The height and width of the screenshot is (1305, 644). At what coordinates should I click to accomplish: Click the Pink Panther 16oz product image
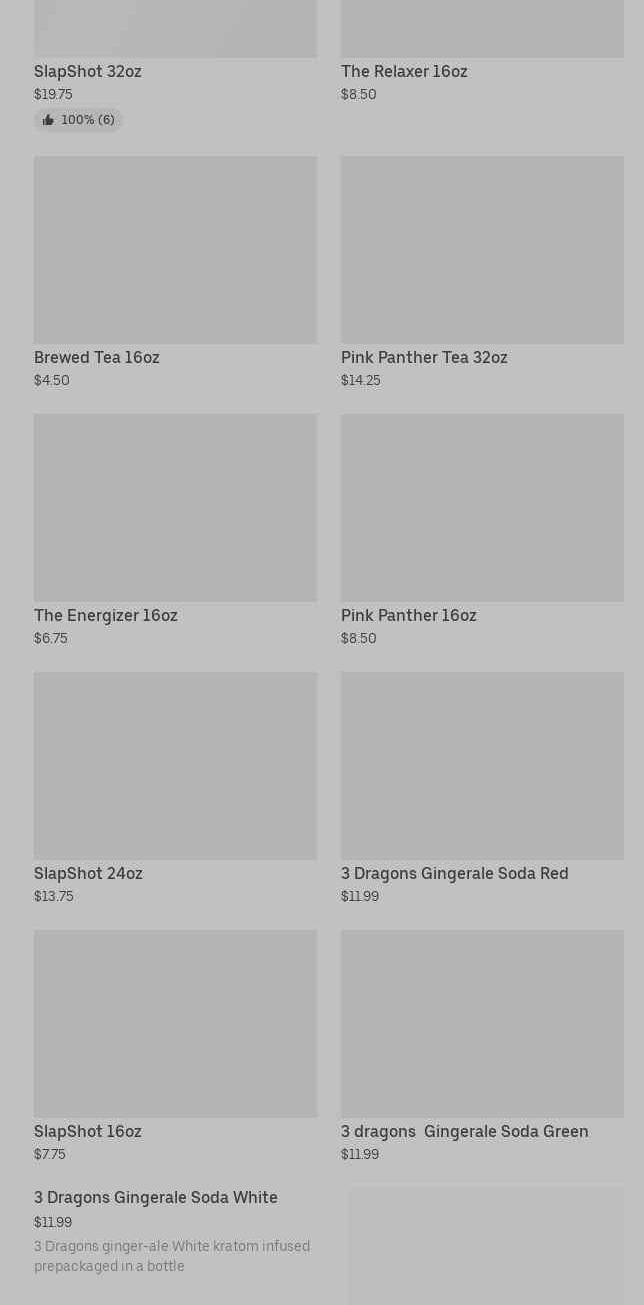pos(482,508)
